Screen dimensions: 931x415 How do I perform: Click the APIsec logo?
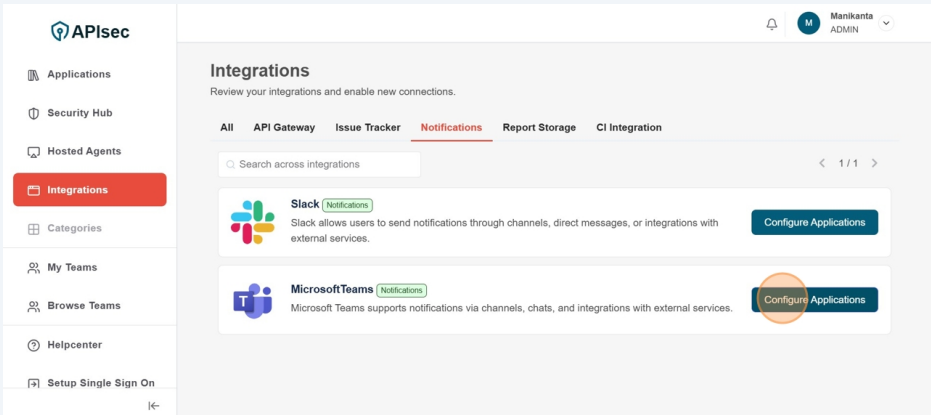[x=90, y=32]
